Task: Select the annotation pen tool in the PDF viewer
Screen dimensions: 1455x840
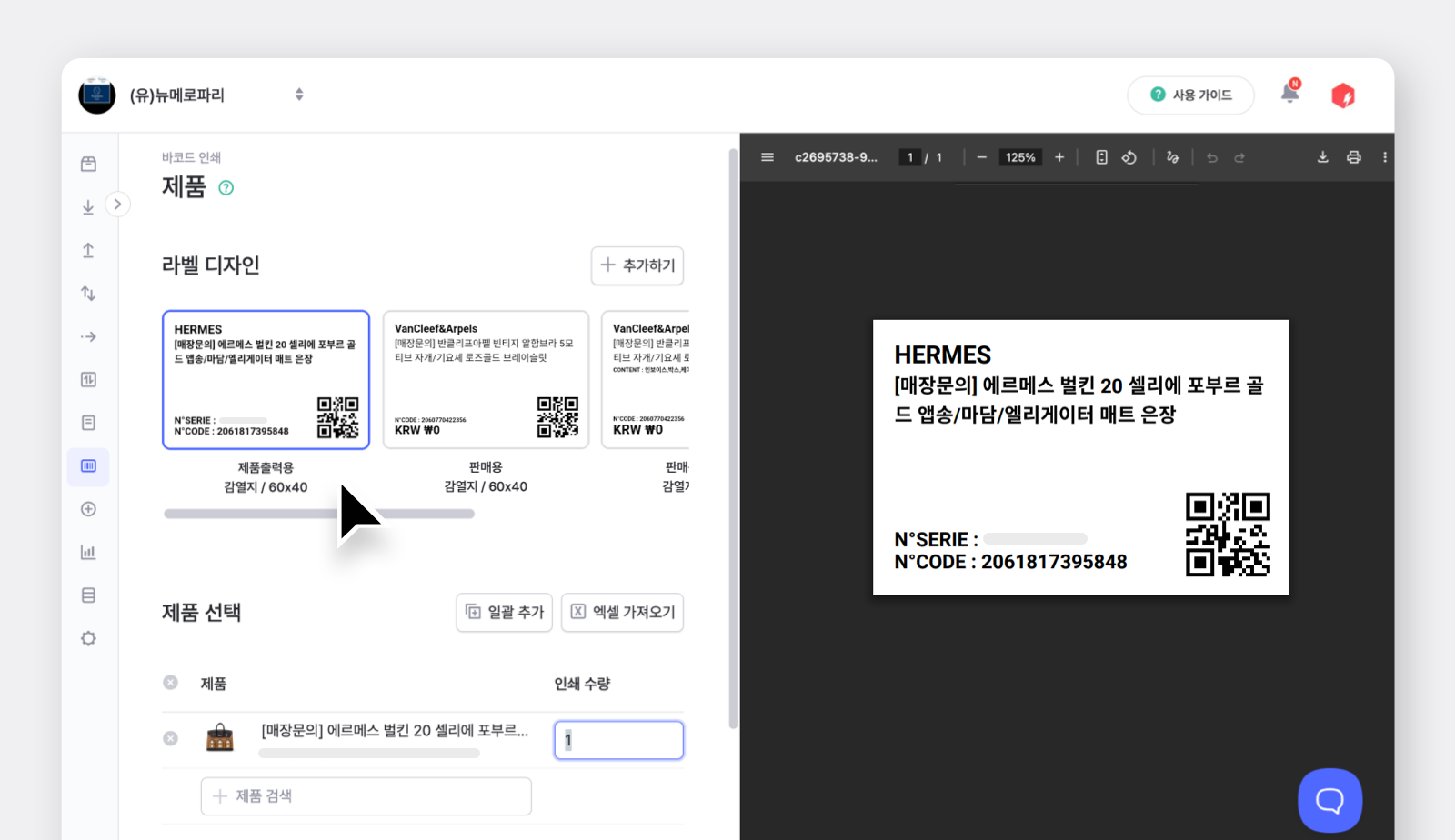Action: [1172, 156]
